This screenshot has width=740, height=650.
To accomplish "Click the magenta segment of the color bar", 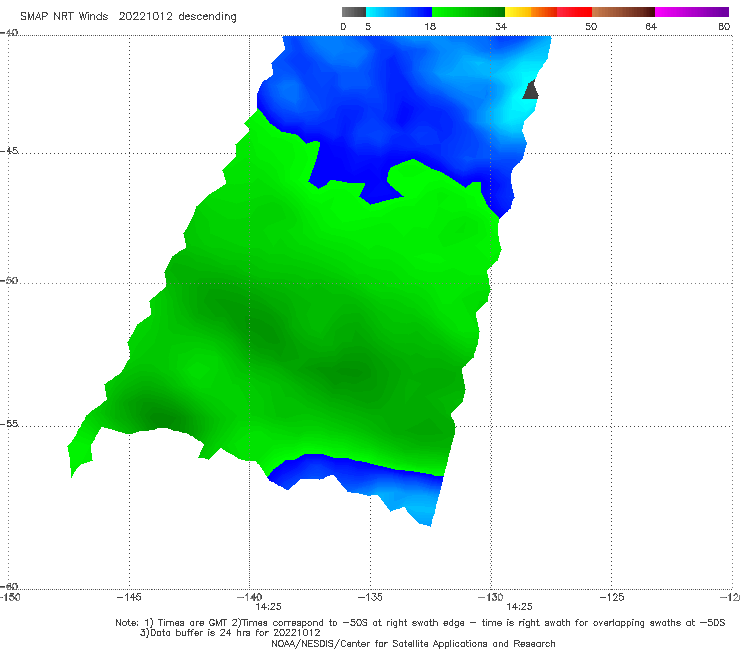I will pos(692,12).
